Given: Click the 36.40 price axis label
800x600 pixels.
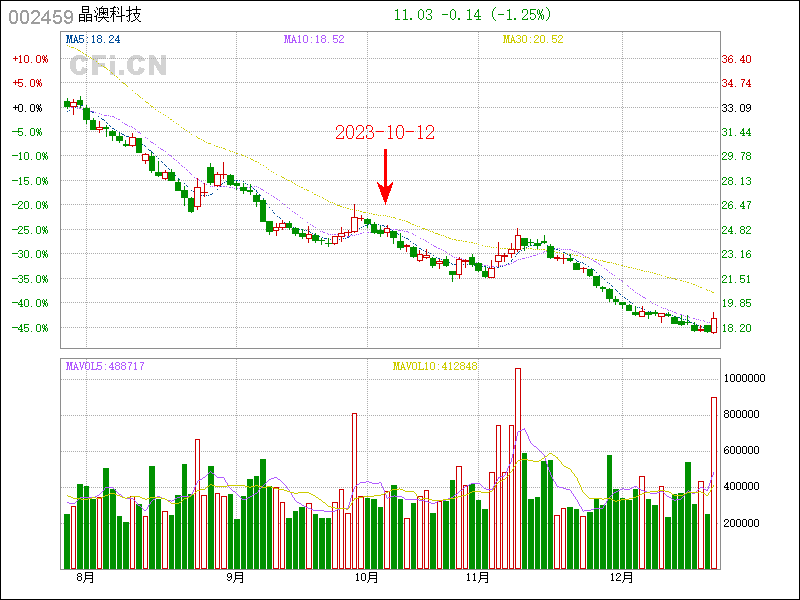Looking at the screenshot, I should click(736, 60).
